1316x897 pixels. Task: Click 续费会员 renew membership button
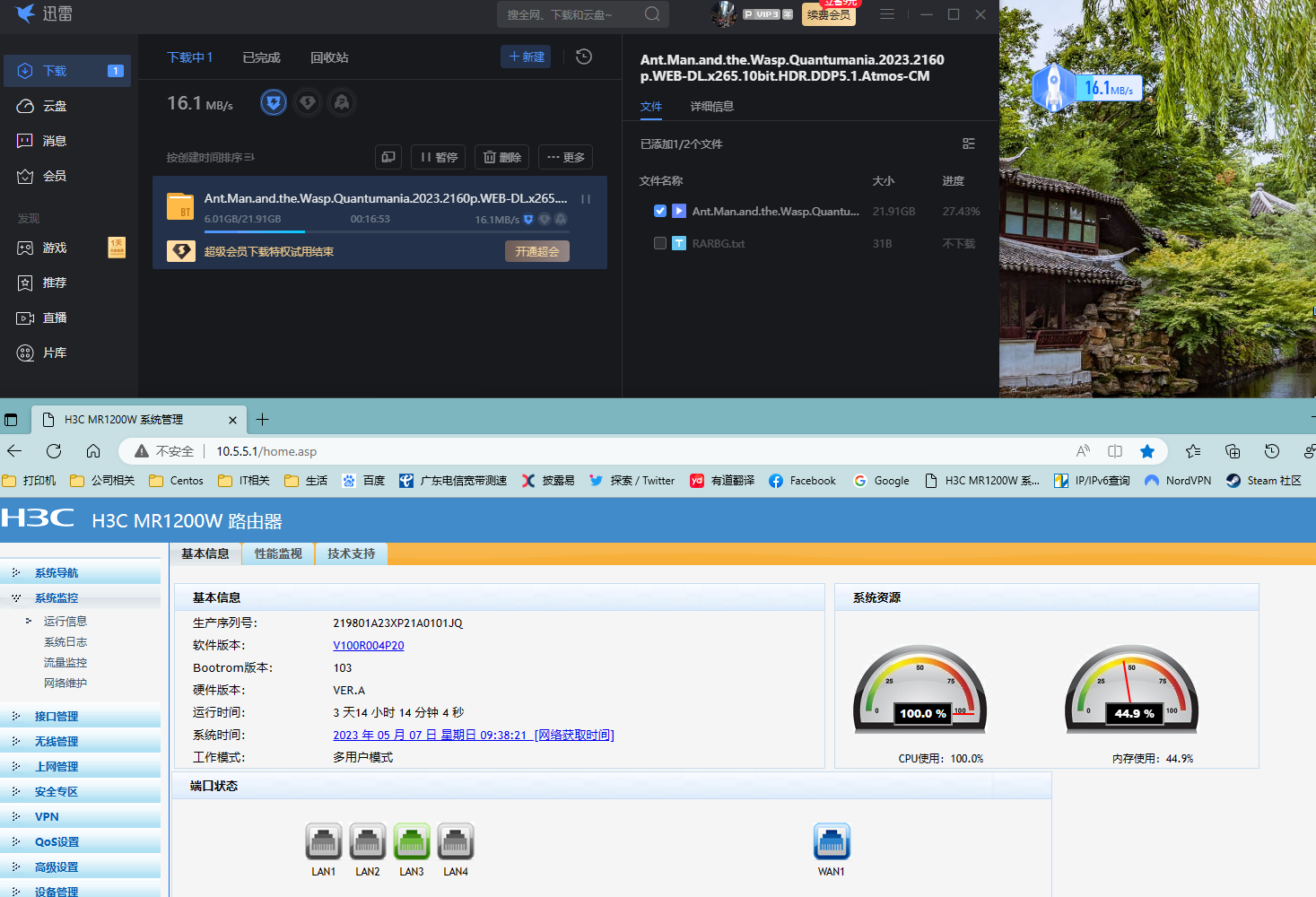[829, 15]
